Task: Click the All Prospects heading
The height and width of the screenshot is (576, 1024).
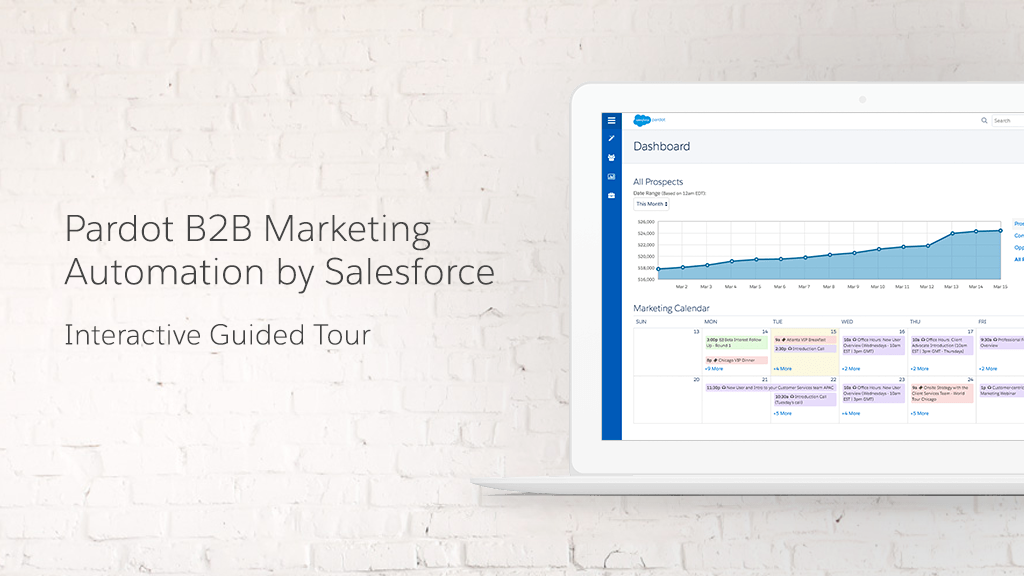Action: (x=658, y=182)
